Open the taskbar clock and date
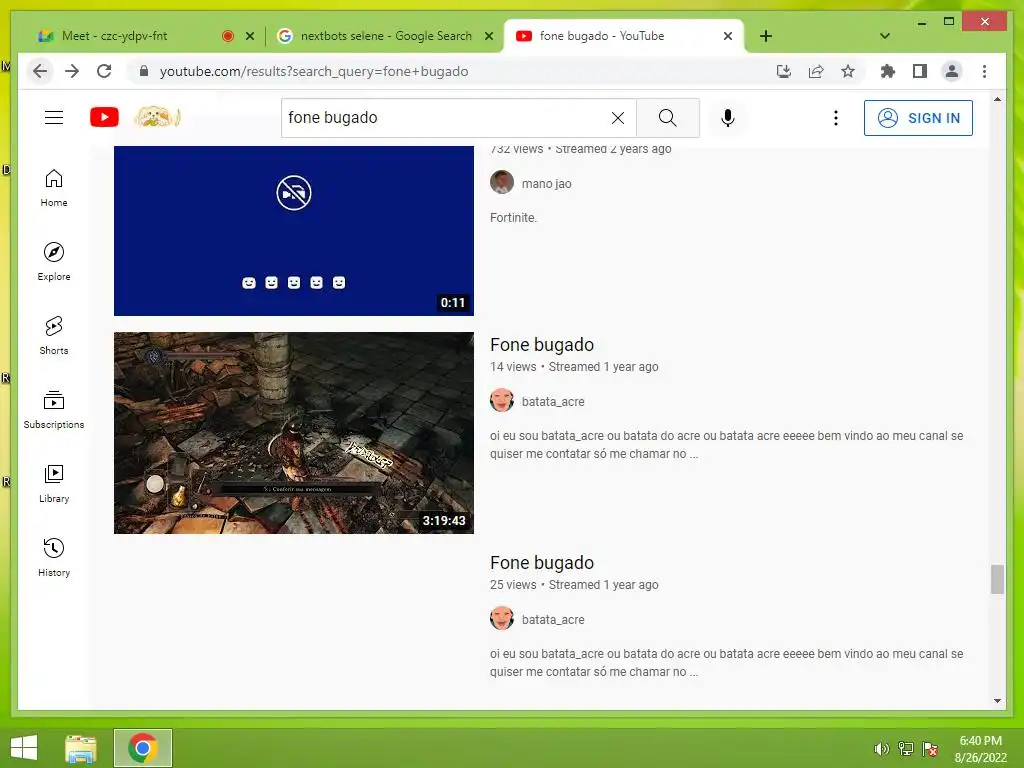Screen dimensions: 1024x768 tap(980, 749)
